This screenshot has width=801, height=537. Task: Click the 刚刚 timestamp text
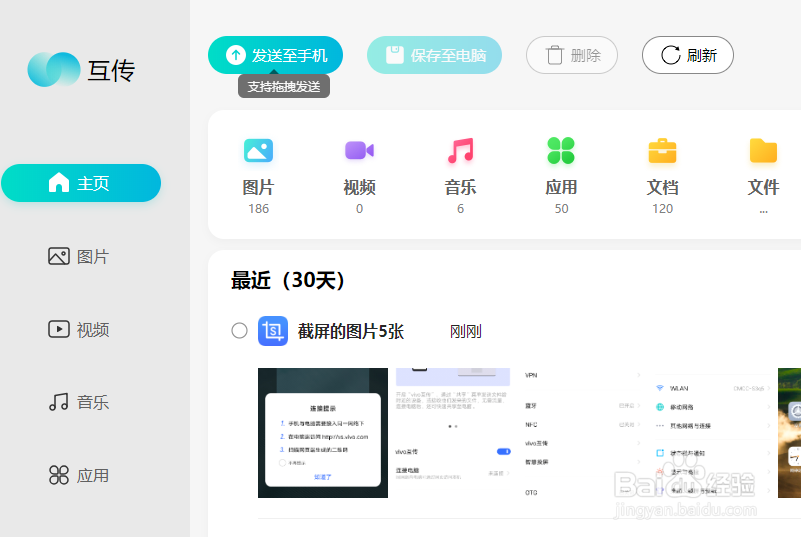coord(465,331)
